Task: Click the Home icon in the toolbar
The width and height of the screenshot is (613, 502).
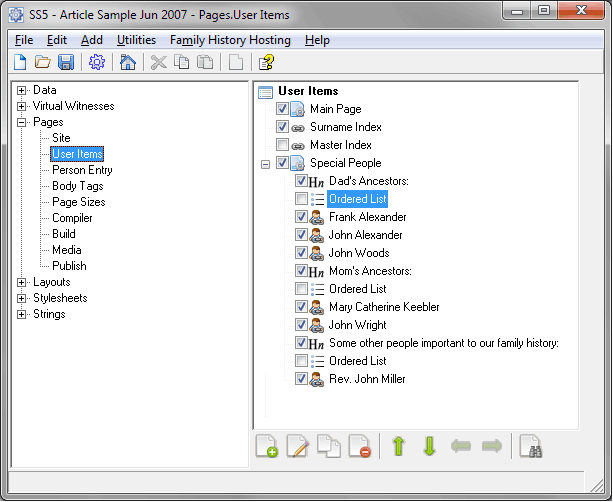Action: click(x=127, y=63)
